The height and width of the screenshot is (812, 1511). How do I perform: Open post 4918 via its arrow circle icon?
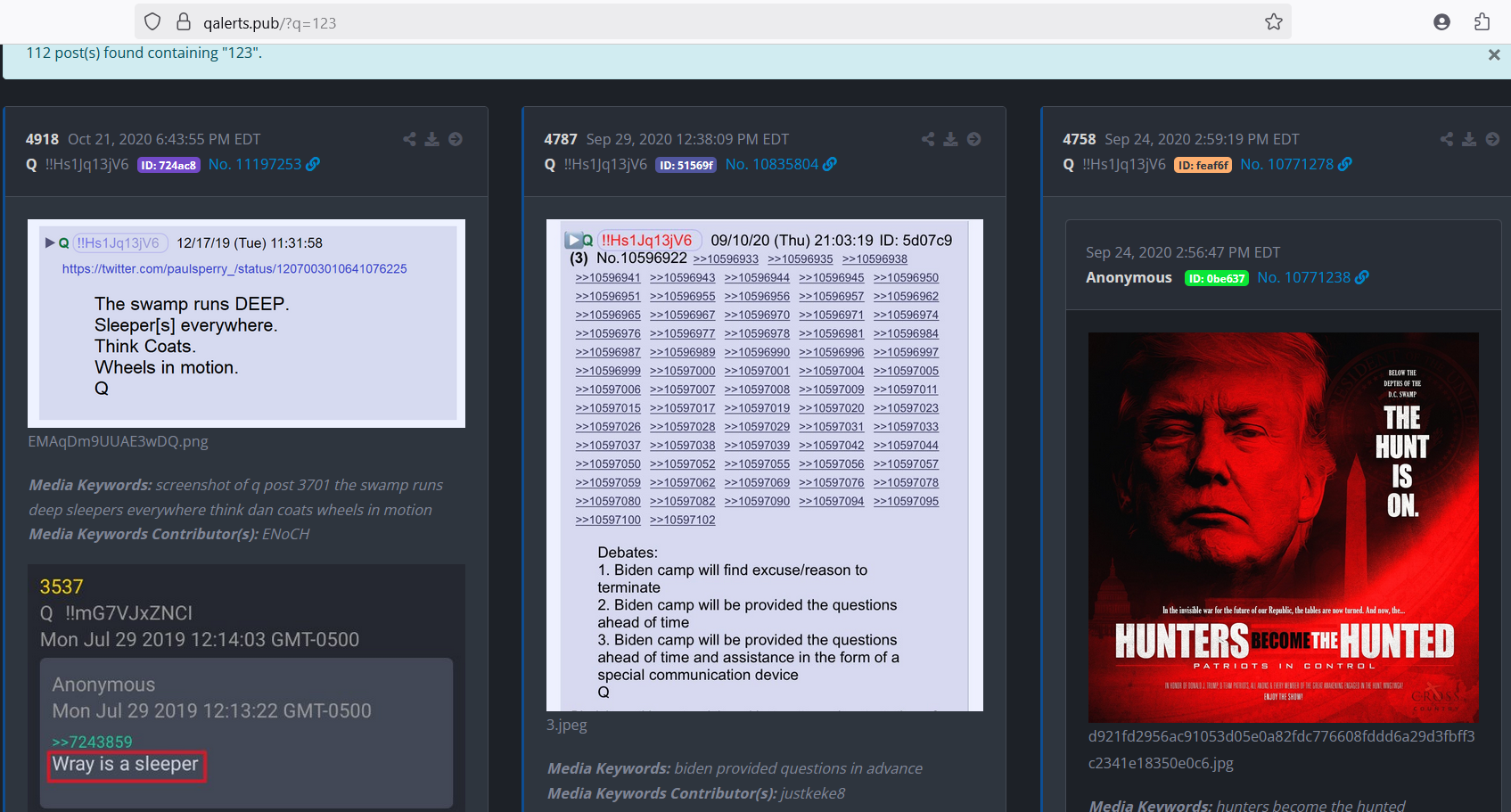click(456, 139)
